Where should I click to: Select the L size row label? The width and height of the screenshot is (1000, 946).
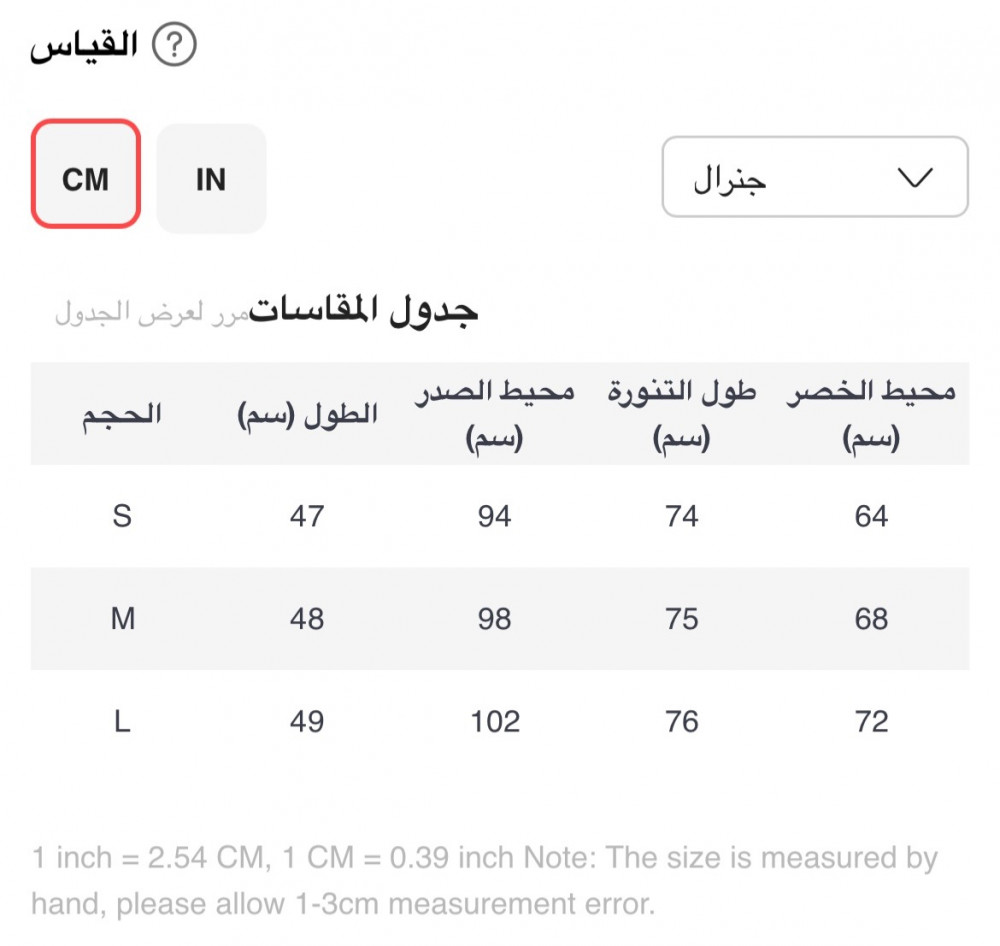pos(122,721)
